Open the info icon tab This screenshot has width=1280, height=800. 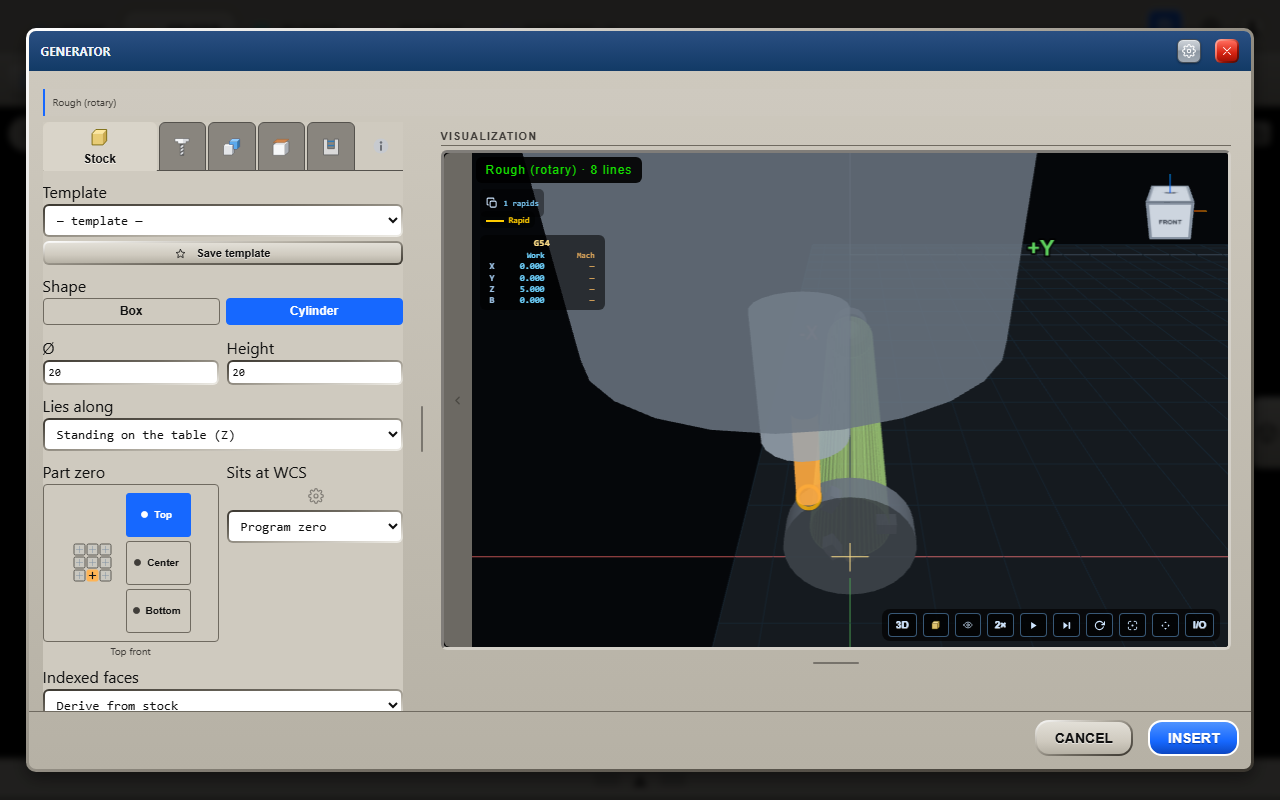pos(380,147)
